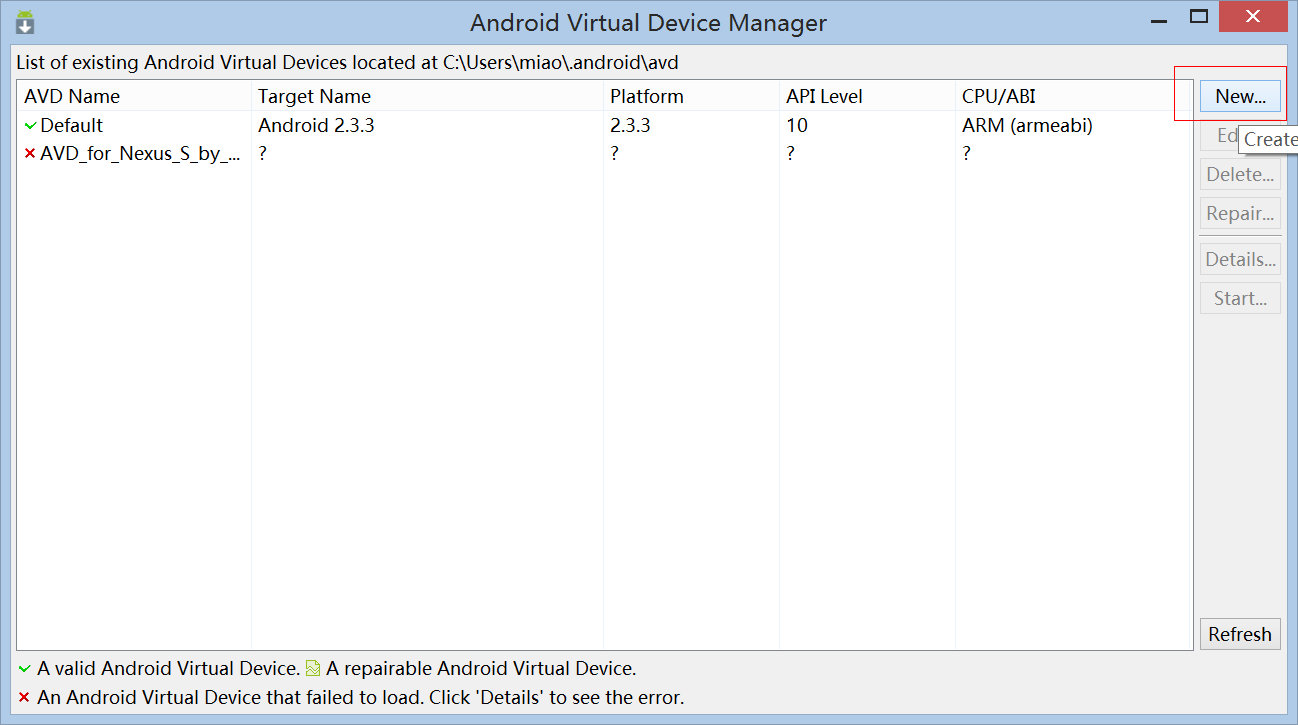Click the red X icon beside AVD_for_Nexus_S
This screenshot has height=725, width=1298.
point(30,154)
